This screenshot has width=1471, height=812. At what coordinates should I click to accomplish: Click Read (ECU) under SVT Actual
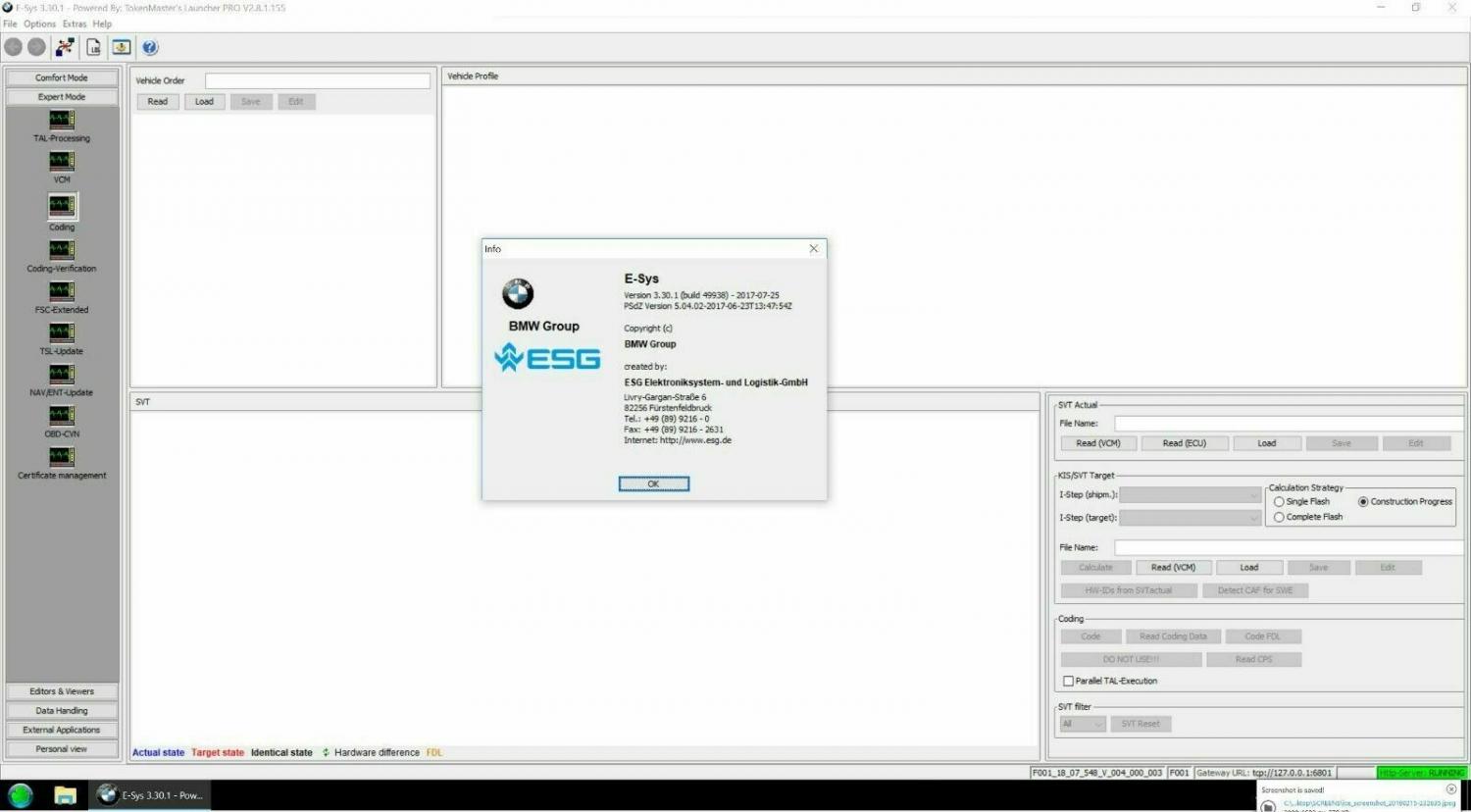click(1184, 442)
